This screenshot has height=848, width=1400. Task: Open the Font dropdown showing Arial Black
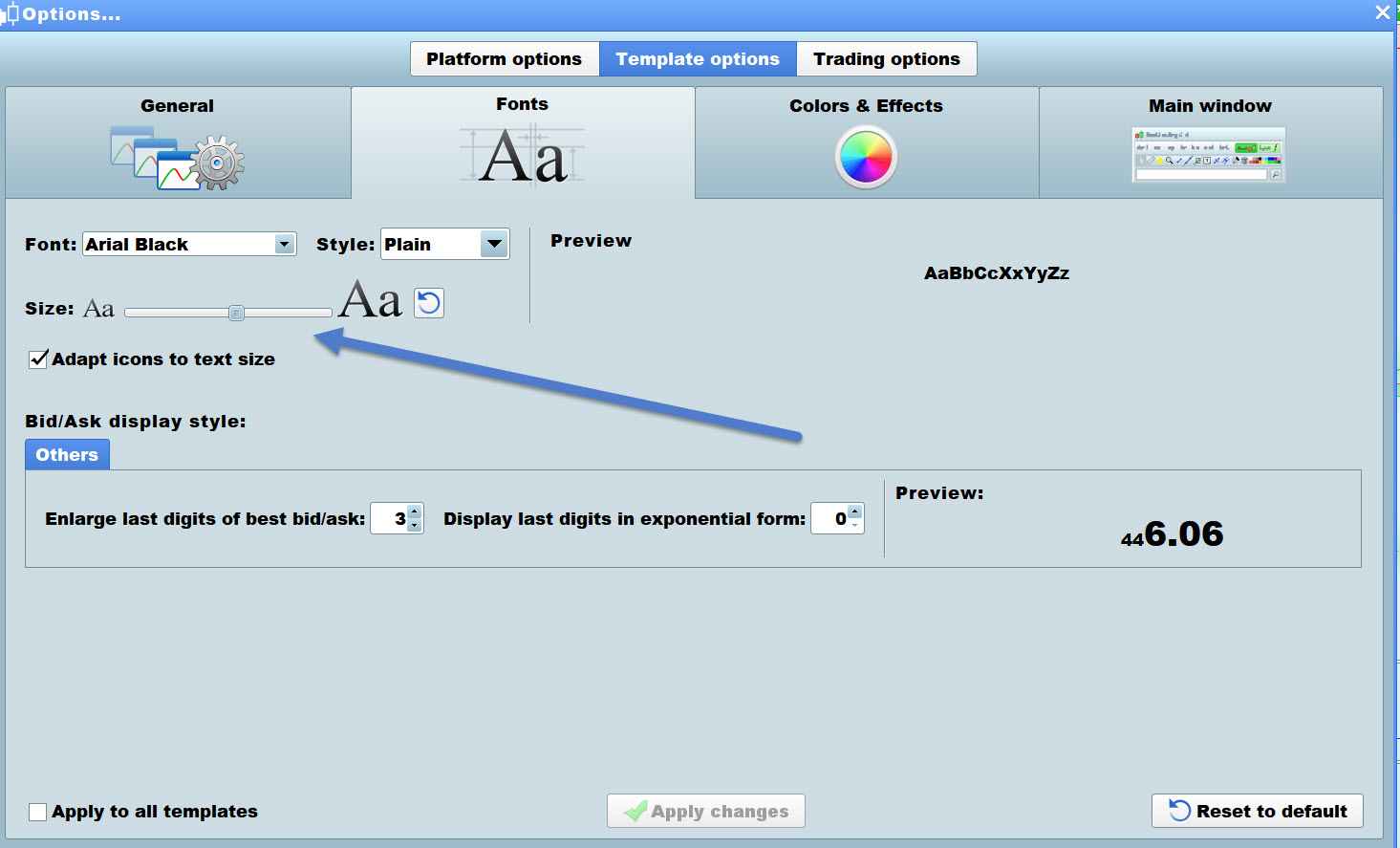[x=284, y=245]
